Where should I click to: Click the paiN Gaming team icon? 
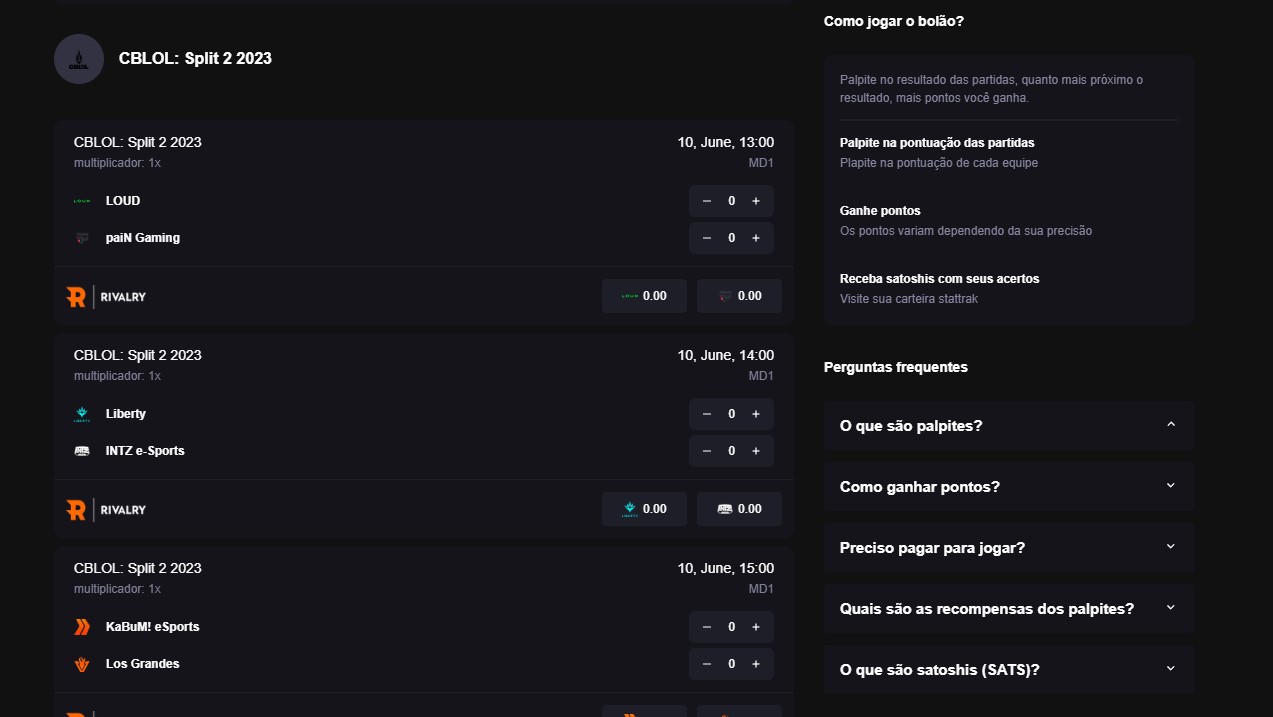click(81, 237)
